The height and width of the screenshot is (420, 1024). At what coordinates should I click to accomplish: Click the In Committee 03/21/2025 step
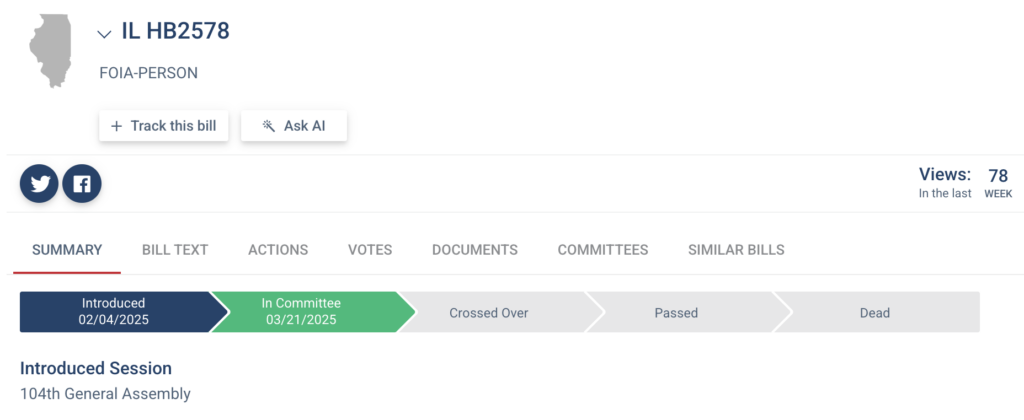coord(301,312)
